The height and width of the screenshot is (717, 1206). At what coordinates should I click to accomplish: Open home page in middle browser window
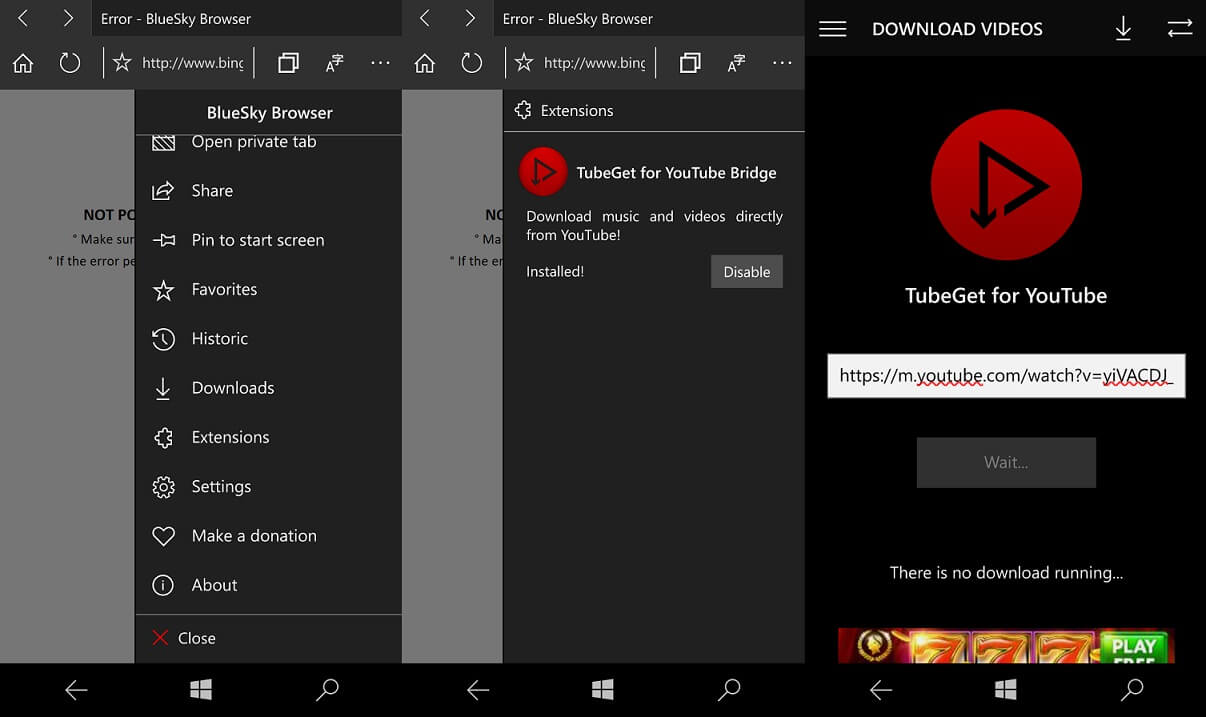[425, 63]
